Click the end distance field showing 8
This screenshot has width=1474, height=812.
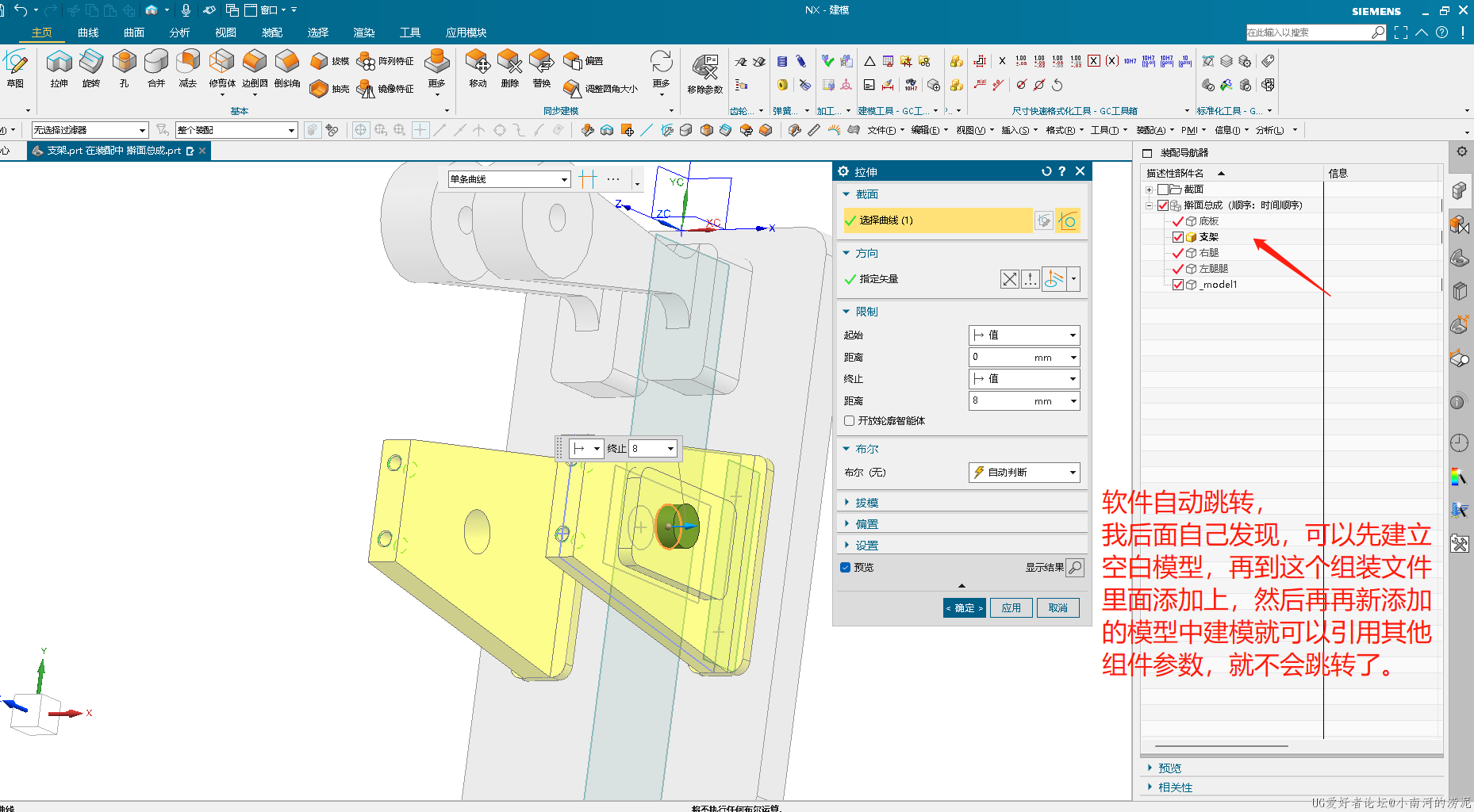coord(1024,401)
